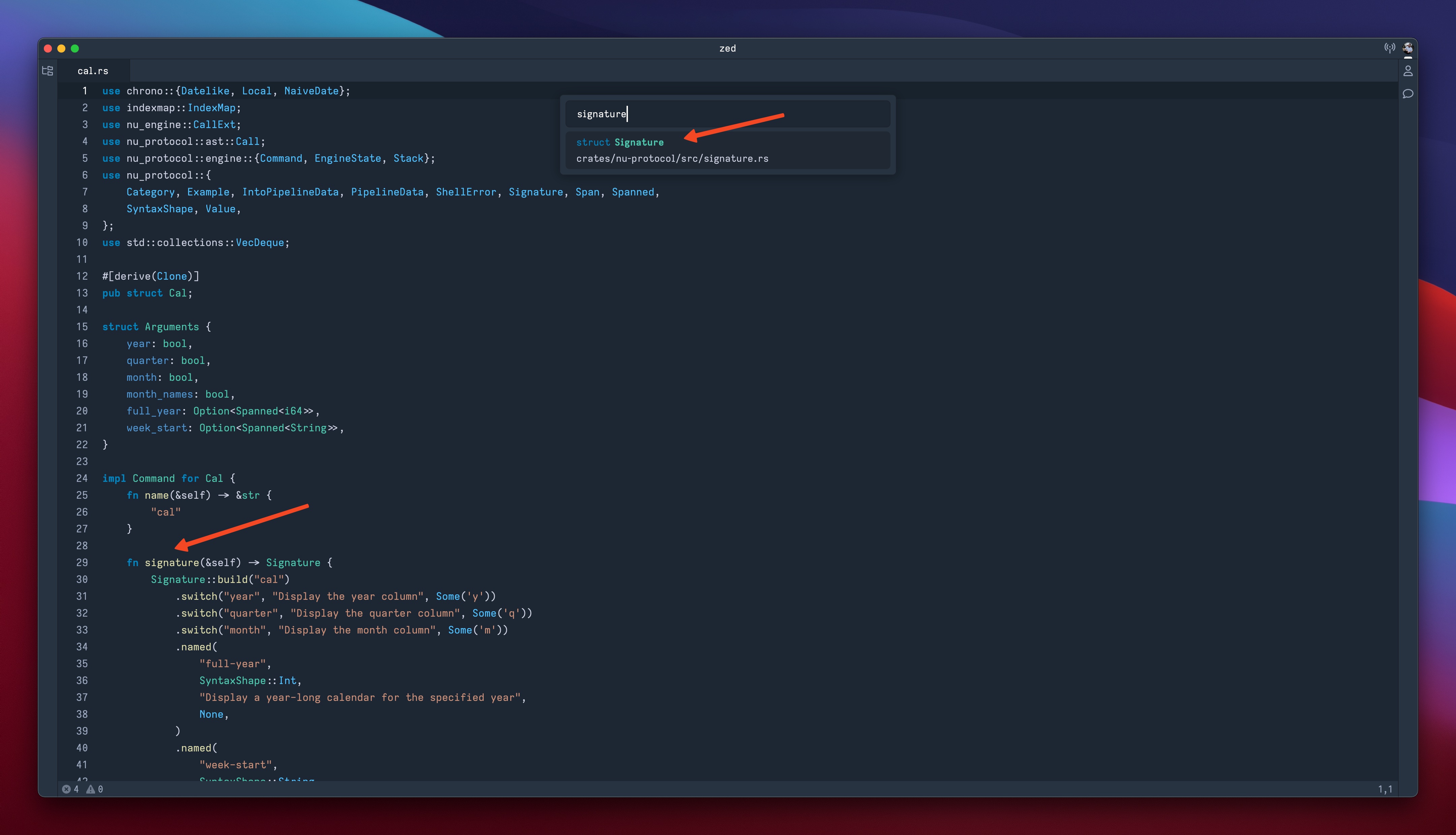Image resolution: width=1456 pixels, height=835 pixels.
Task: Click the Signature return type on line 29
Action: pos(293,563)
